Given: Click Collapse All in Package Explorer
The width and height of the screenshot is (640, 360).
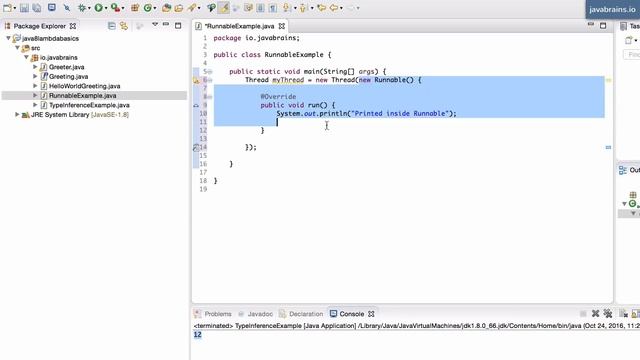Looking at the screenshot, I should click(x=111, y=26).
